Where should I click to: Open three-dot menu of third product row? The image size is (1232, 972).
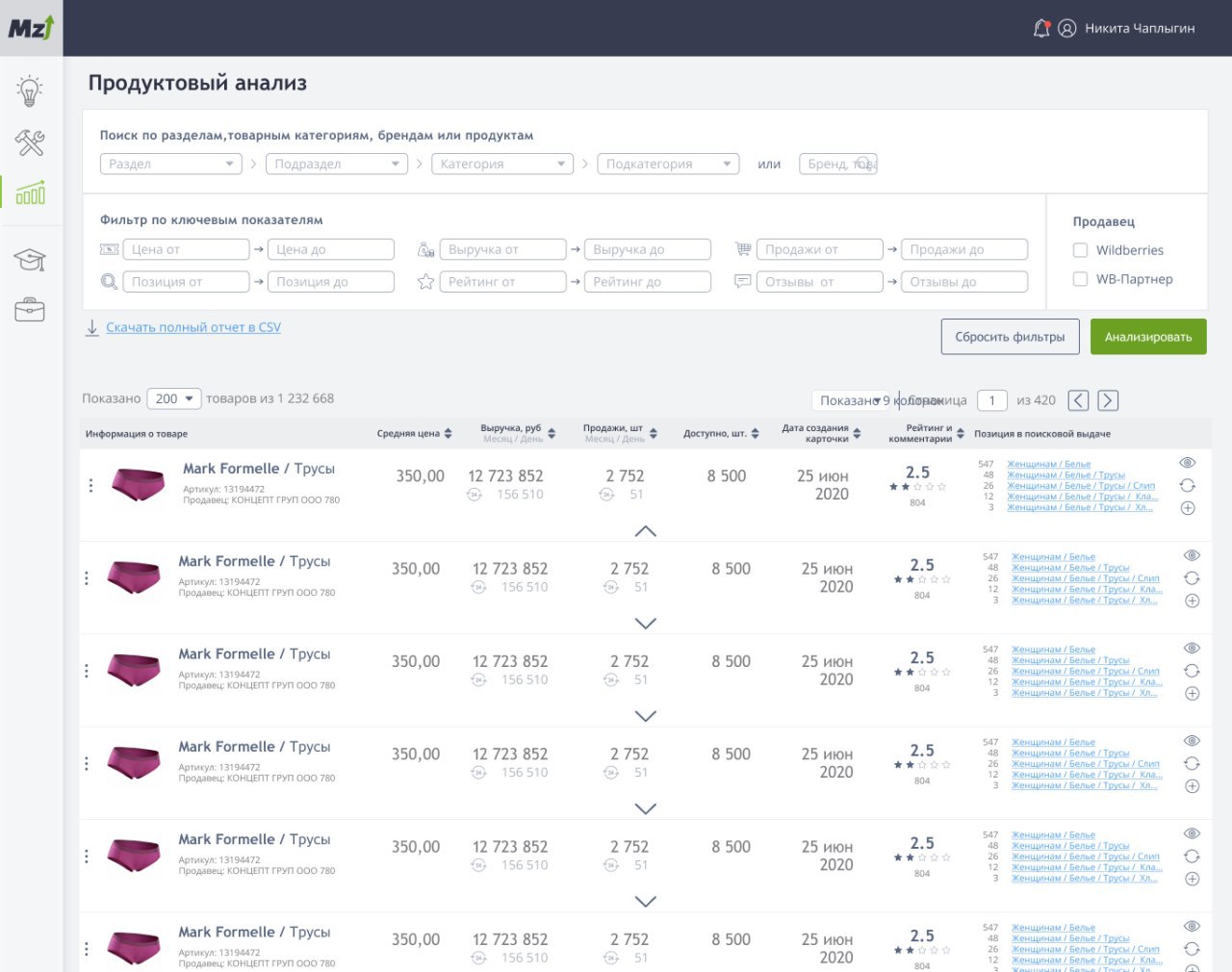(87, 671)
